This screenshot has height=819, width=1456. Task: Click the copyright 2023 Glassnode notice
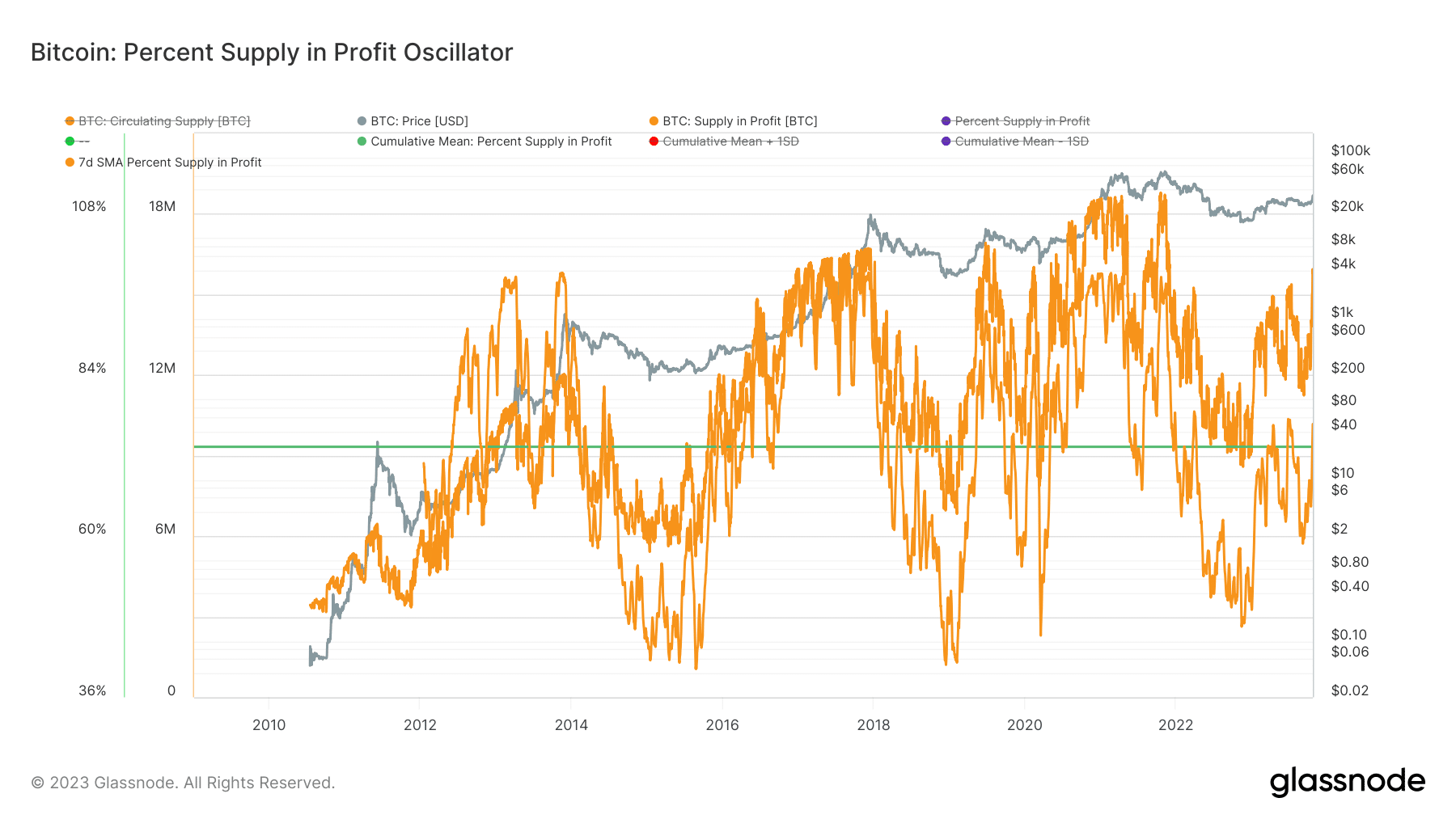[183, 783]
